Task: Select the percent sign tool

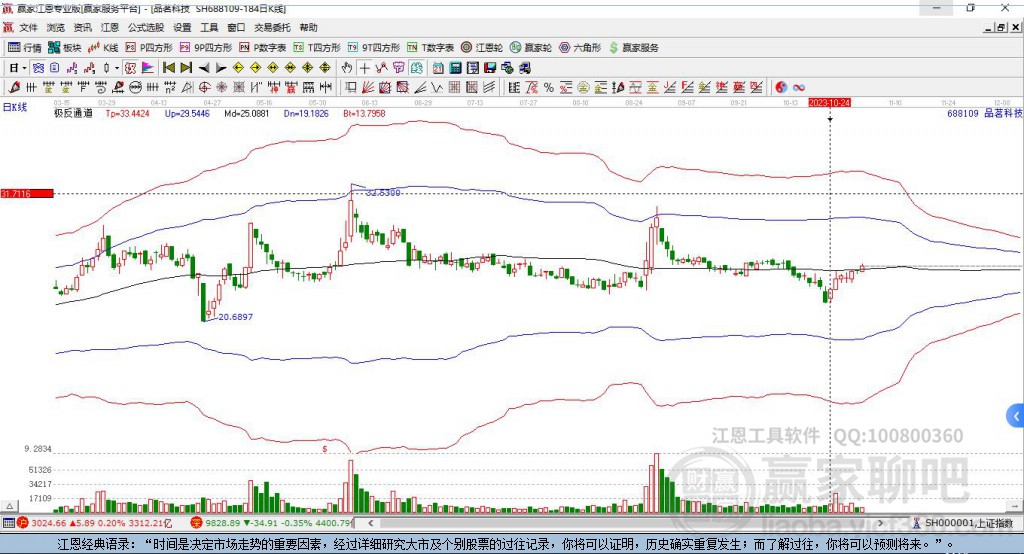Action: tap(549, 88)
